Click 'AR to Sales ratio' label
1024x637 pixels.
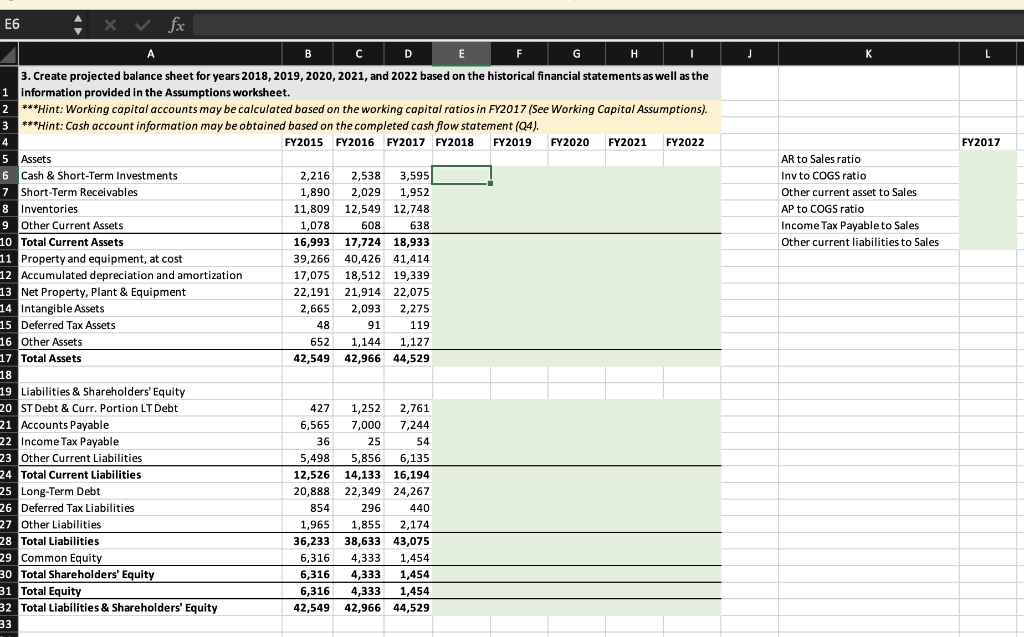click(x=821, y=159)
